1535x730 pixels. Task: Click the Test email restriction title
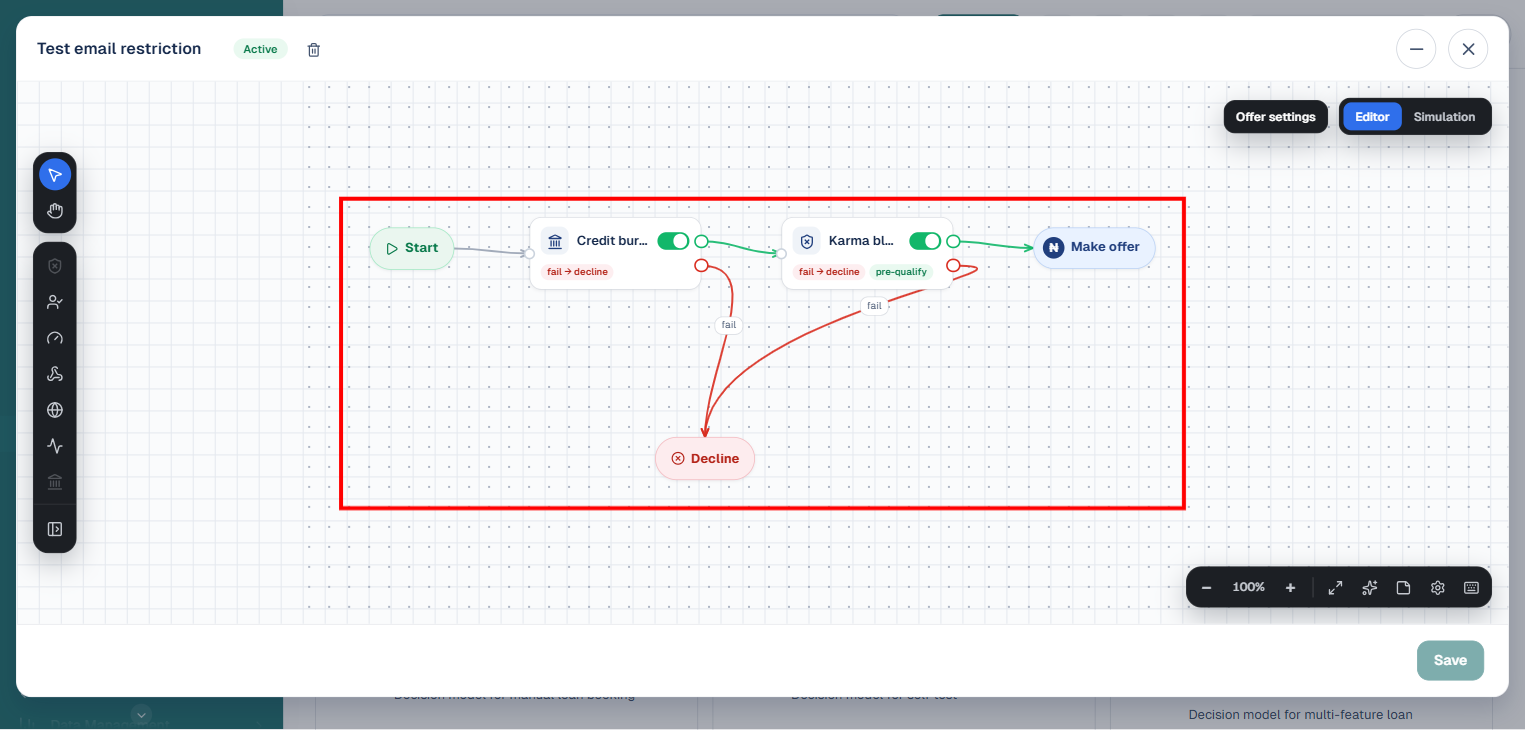point(119,49)
